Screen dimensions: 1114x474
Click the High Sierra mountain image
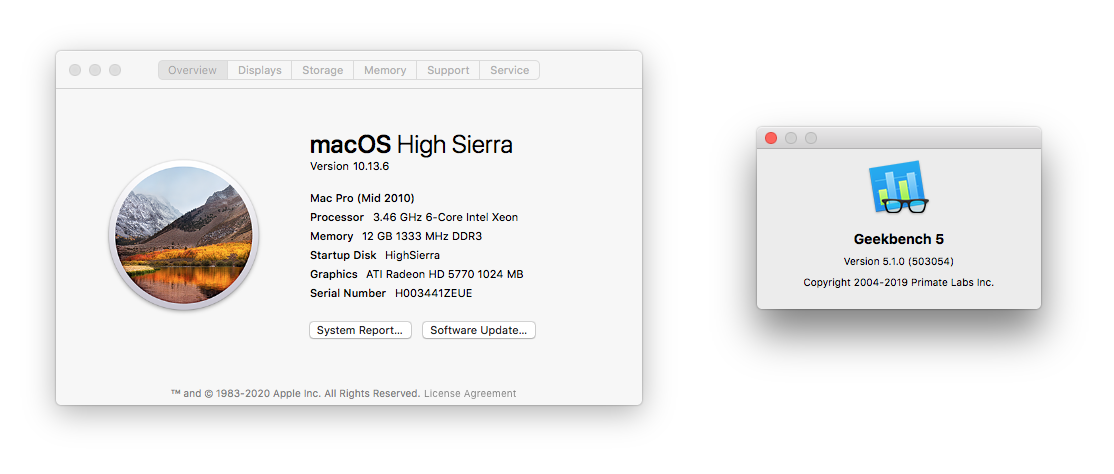183,235
